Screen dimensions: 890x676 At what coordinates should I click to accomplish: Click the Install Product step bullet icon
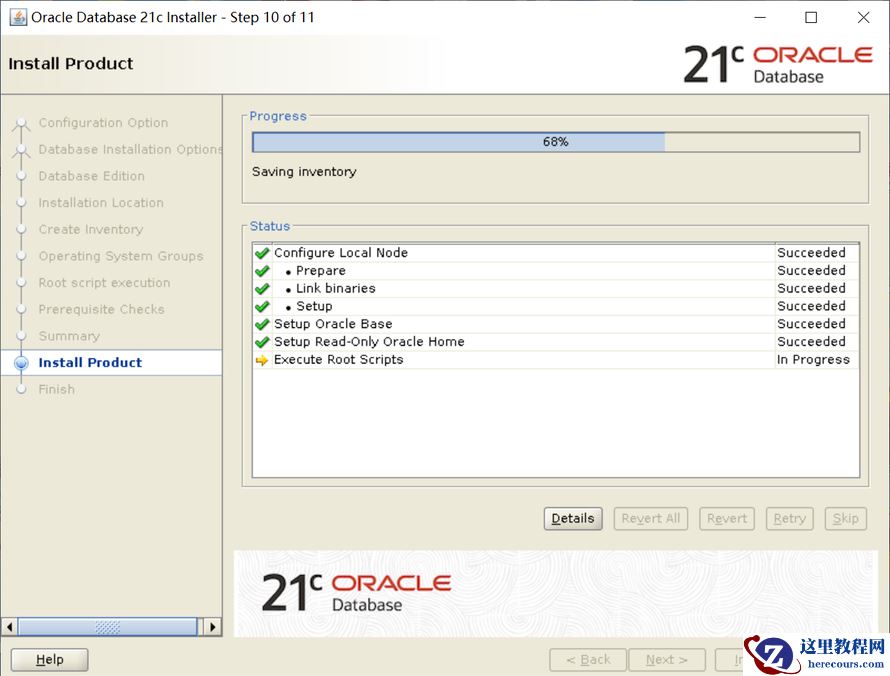(21, 363)
